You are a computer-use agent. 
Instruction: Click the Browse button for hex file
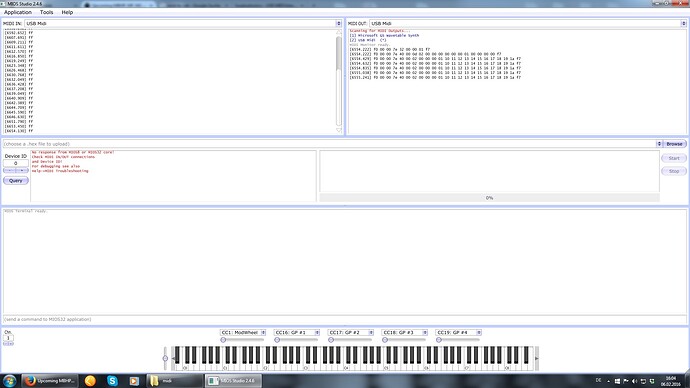click(674, 144)
